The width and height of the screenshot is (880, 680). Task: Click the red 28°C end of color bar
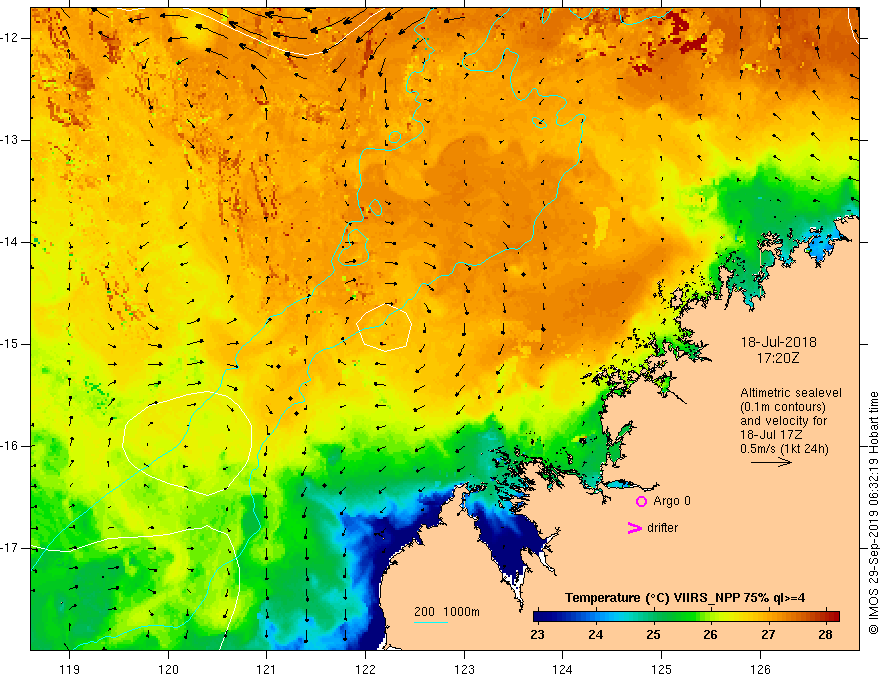[834, 617]
